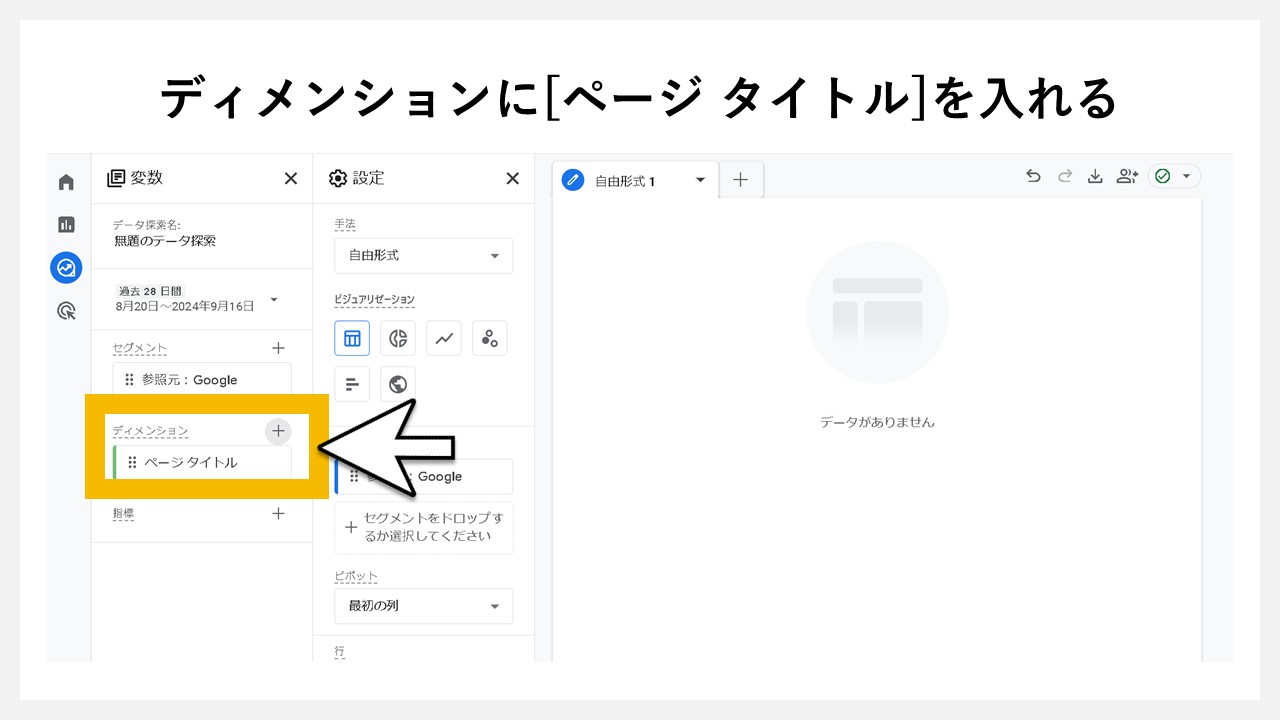Screen dimensions: 1280x720
Task: Click the undo arrow icon
Action: [1033, 175]
